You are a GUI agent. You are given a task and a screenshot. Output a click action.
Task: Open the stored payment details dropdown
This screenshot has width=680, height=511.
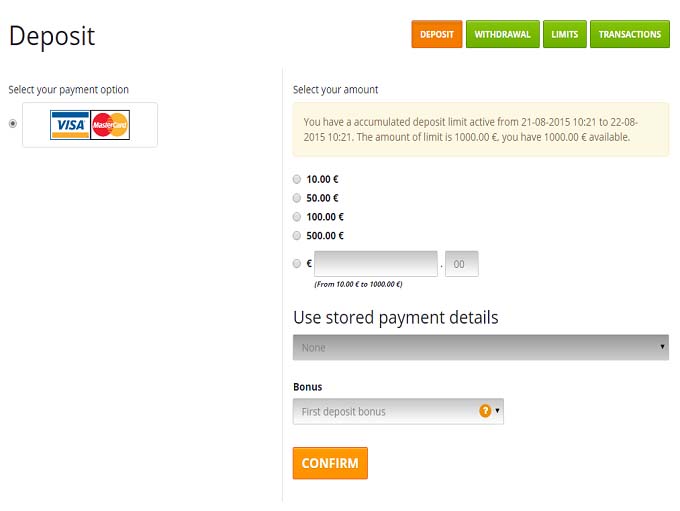tap(480, 347)
